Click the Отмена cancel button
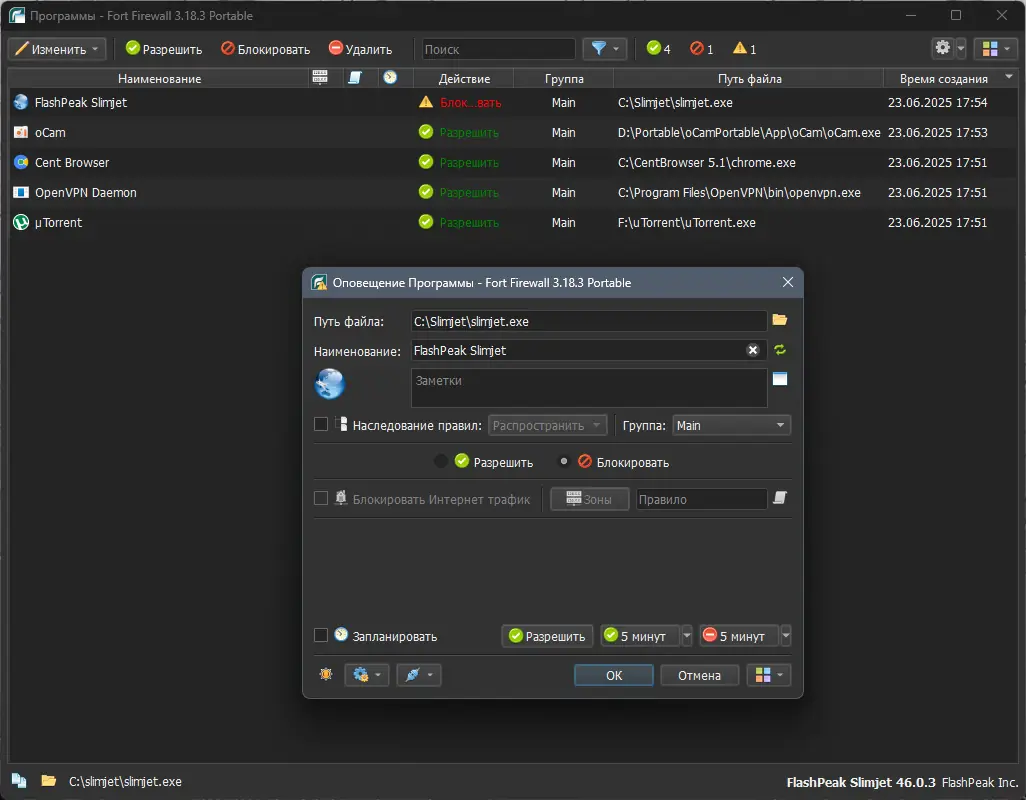Screen dimensions: 1026x800 click(x=699, y=675)
